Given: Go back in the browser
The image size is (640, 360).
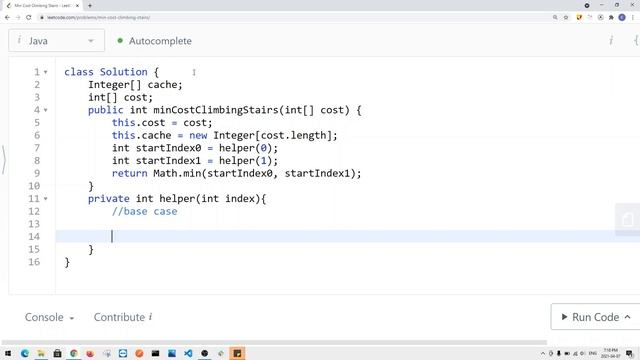Looking at the screenshot, I should tap(7, 18).
